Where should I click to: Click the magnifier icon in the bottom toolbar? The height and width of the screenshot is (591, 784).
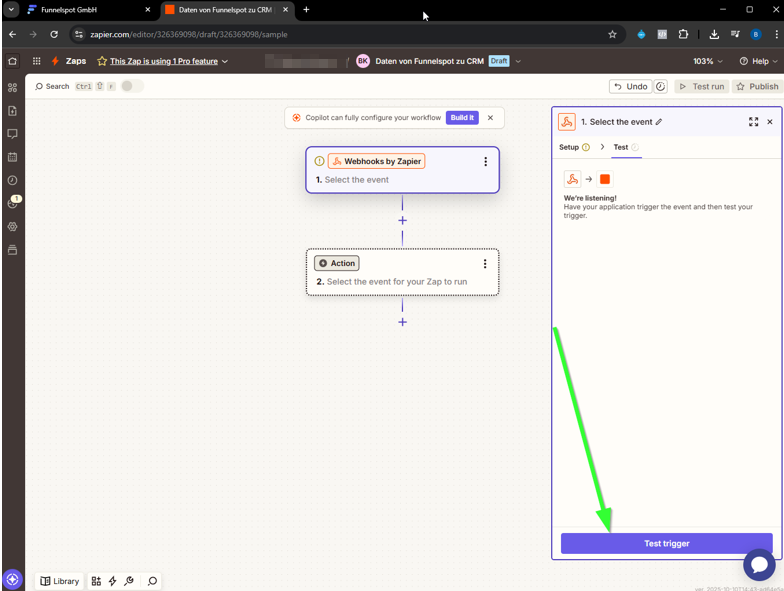152,581
